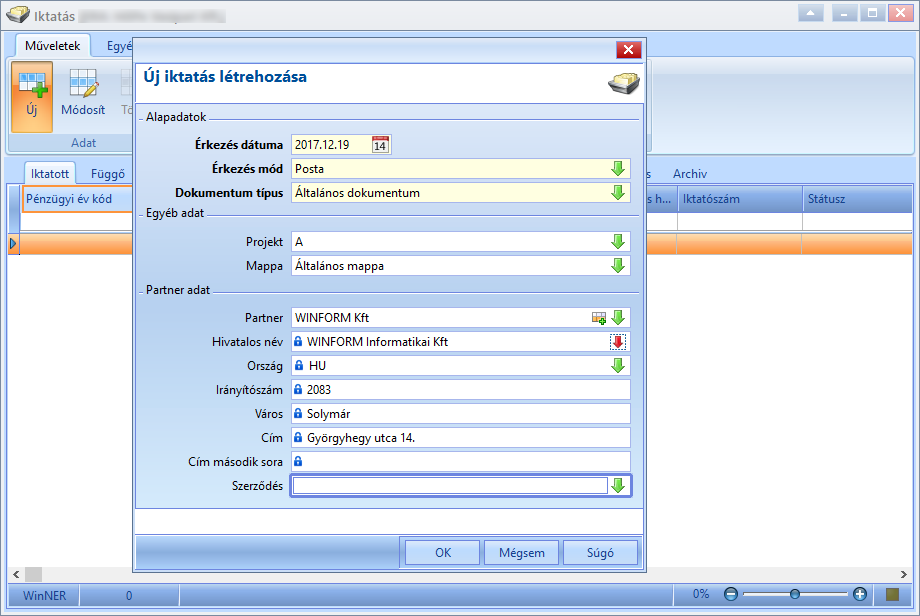The width and height of the screenshot is (920, 616).
Task: Click the Új ribbon button in Iktatás window
Action: [32, 97]
